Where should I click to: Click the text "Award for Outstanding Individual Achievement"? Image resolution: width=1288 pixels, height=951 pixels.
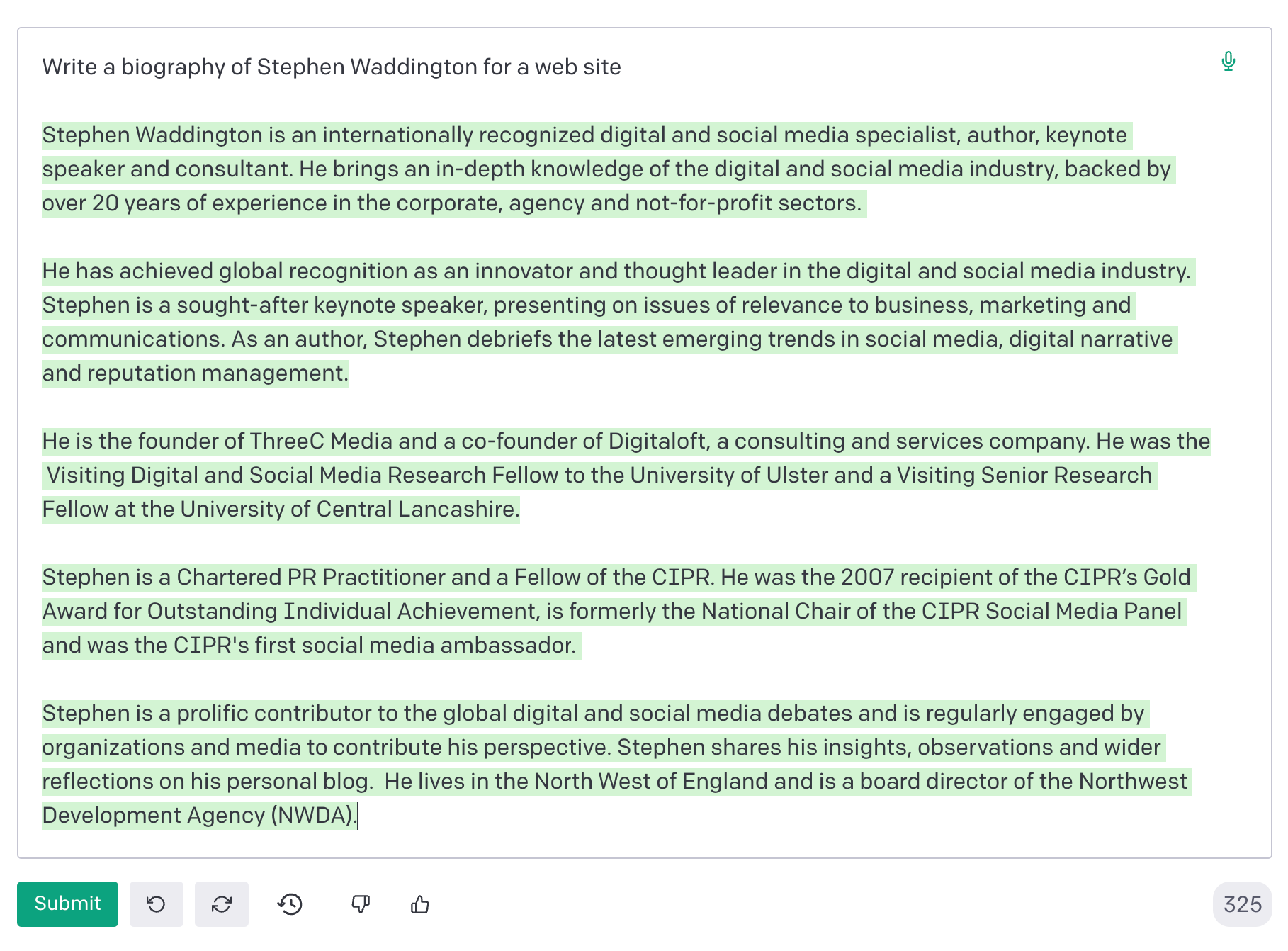[x=290, y=611]
